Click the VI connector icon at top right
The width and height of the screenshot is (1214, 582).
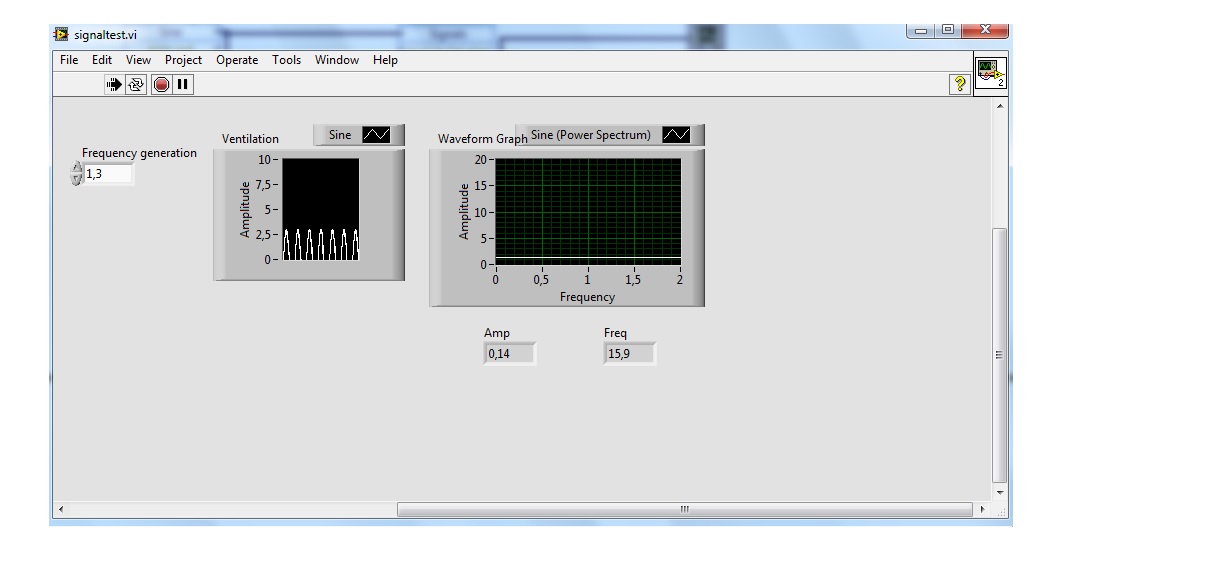(990, 73)
